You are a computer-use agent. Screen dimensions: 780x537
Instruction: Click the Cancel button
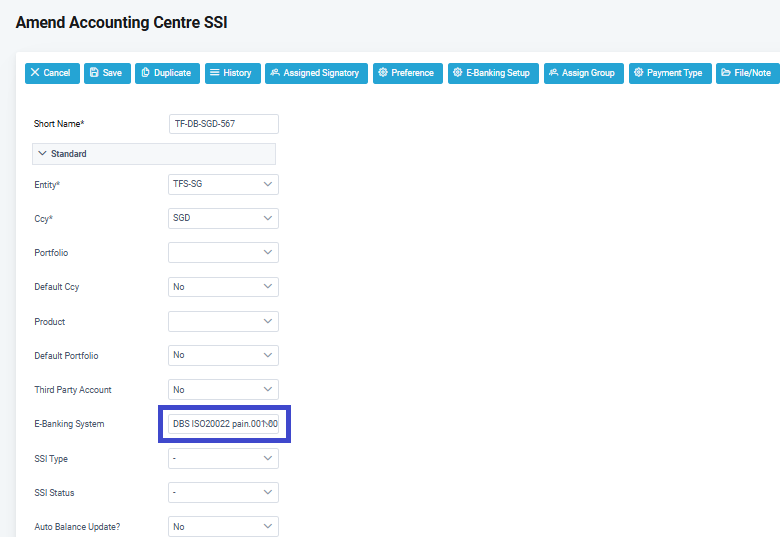tap(52, 73)
